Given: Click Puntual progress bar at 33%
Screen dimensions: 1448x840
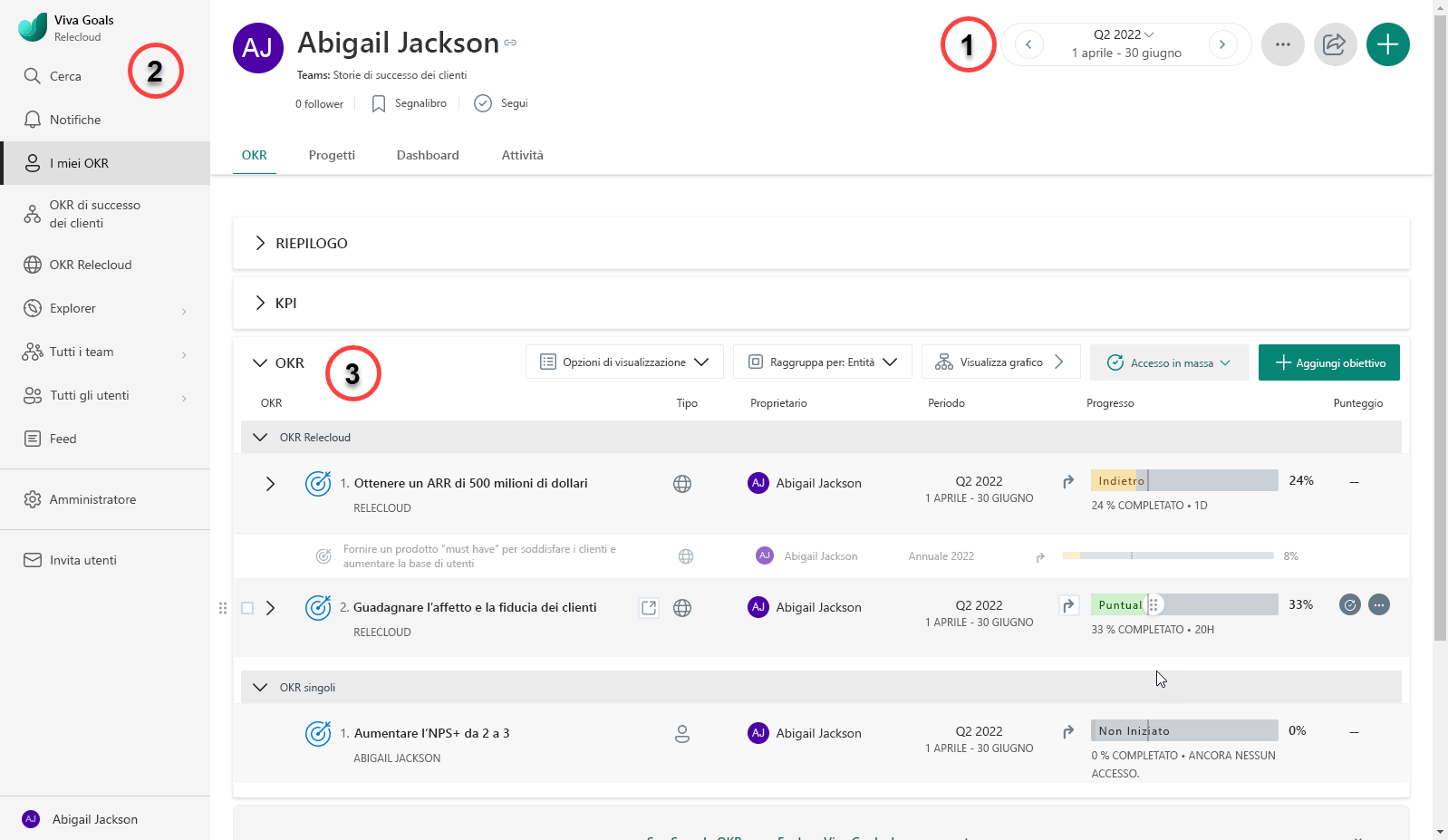Looking at the screenshot, I should (1184, 604).
